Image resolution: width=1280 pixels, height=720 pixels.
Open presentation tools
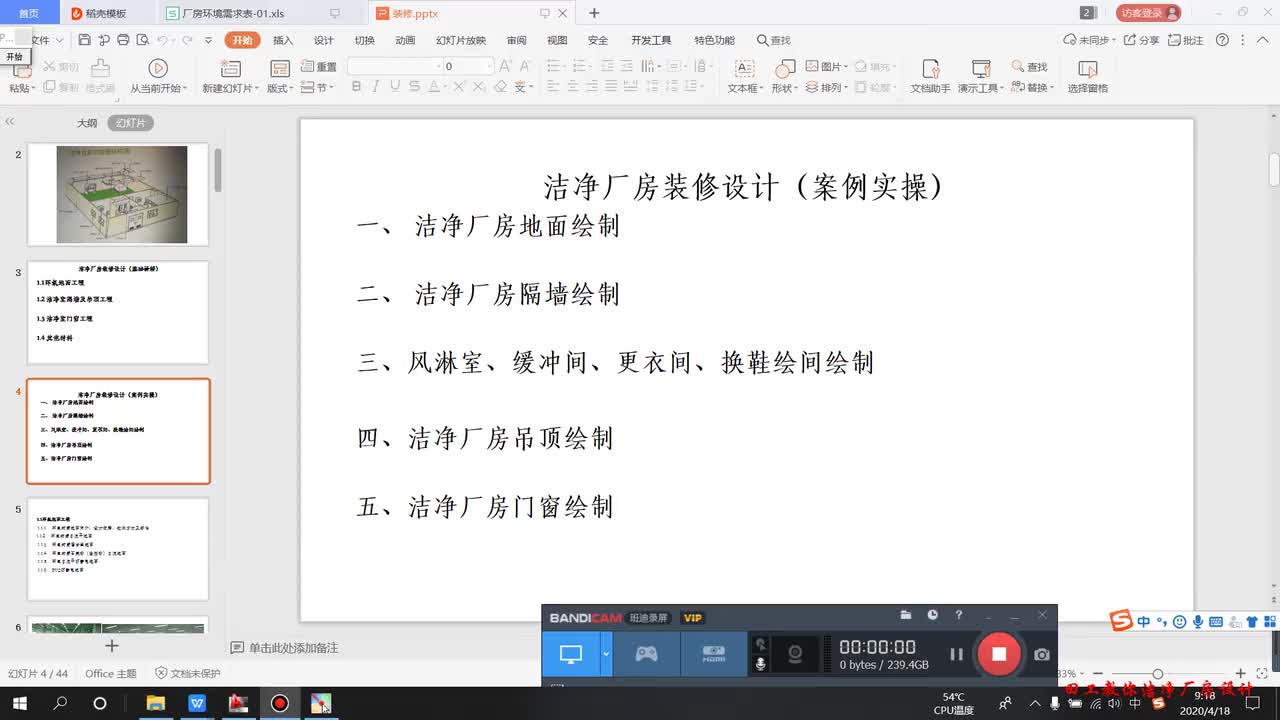[980, 76]
